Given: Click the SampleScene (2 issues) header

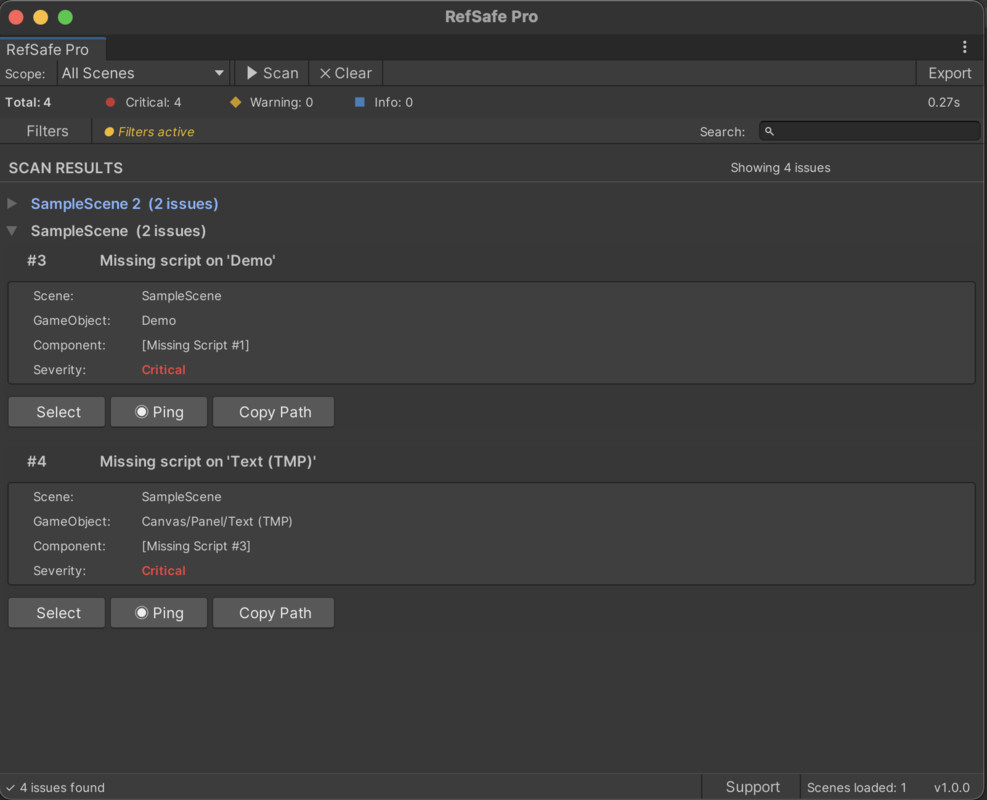Looking at the screenshot, I should [x=118, y=231].
